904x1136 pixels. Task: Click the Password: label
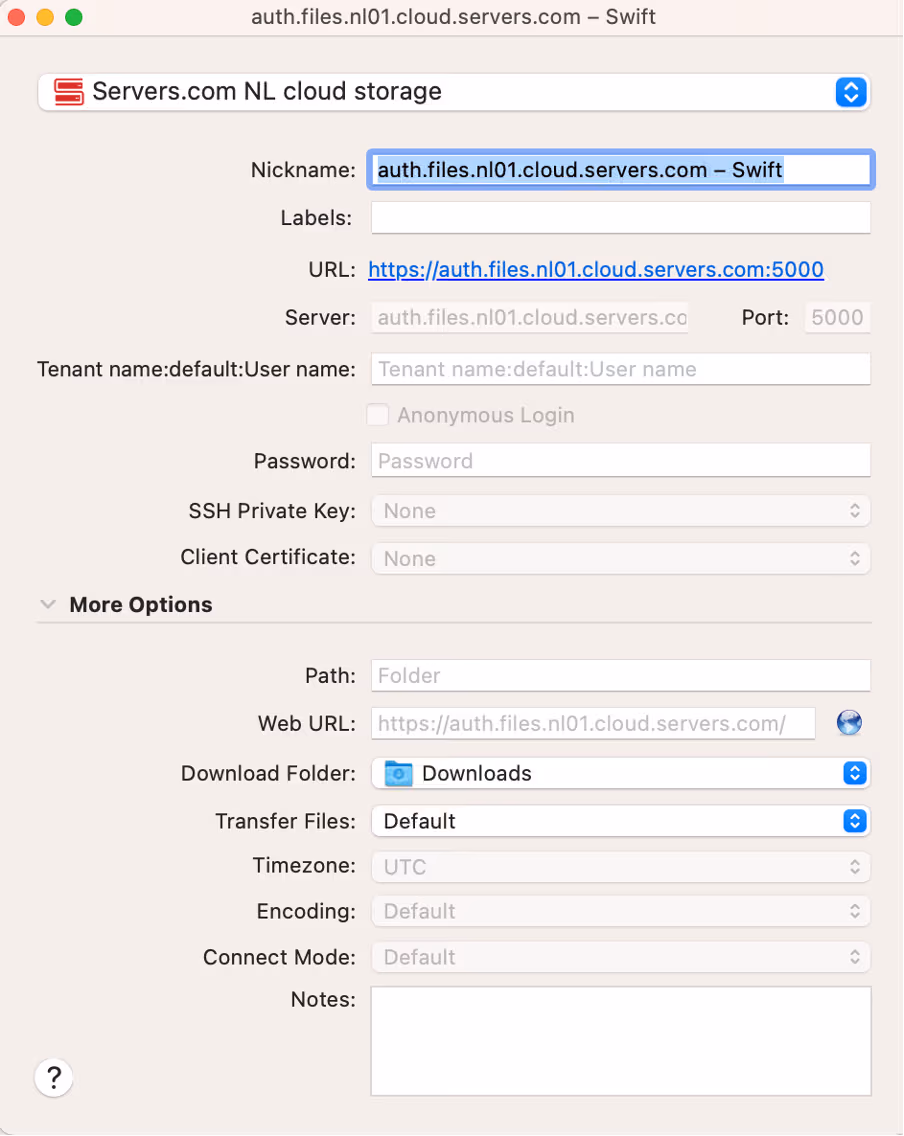[x=304, y=461]
